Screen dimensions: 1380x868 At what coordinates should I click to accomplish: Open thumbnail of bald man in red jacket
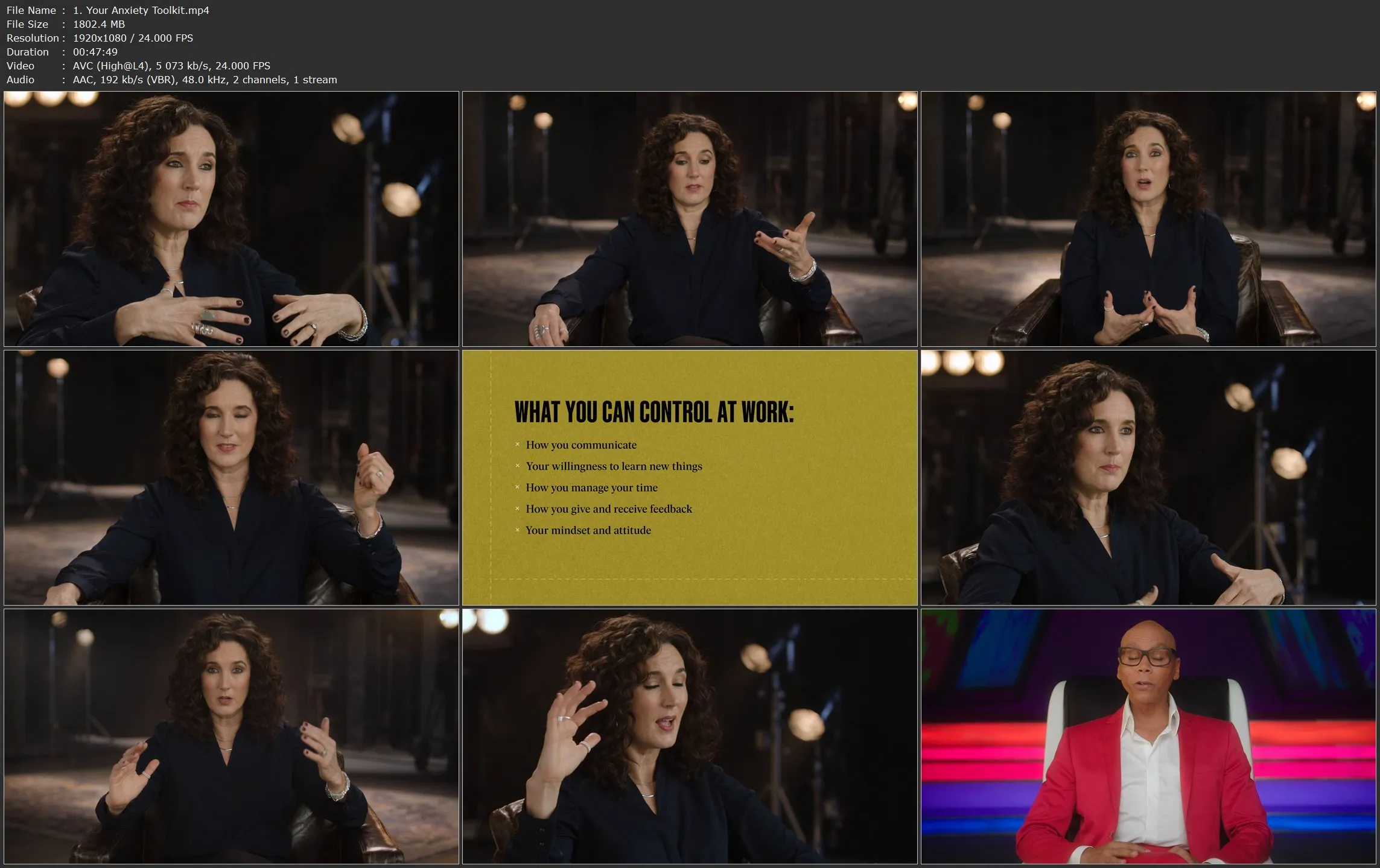coord(1148,737)
